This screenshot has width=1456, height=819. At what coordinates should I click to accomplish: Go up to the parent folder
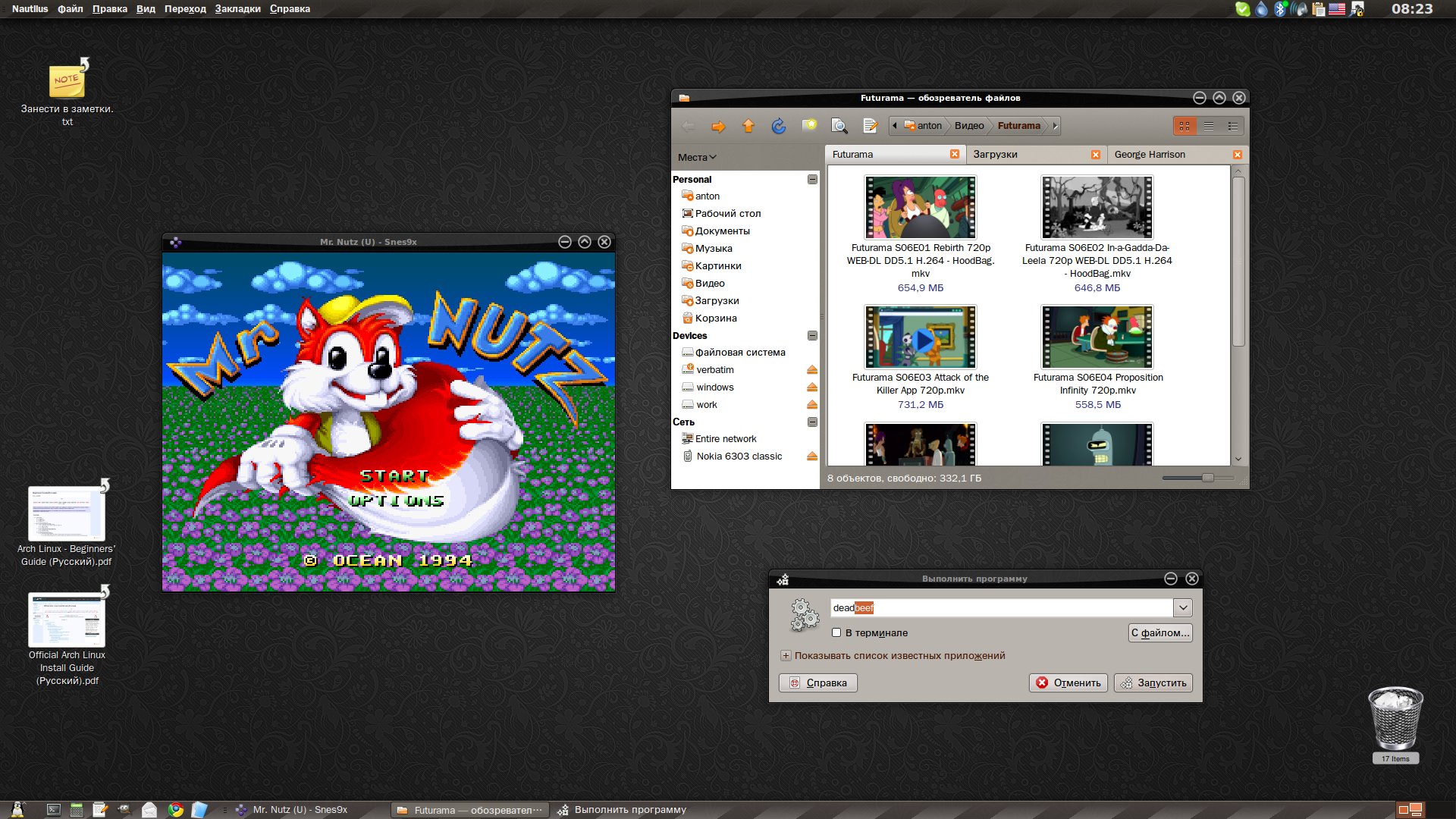[748, 126]
